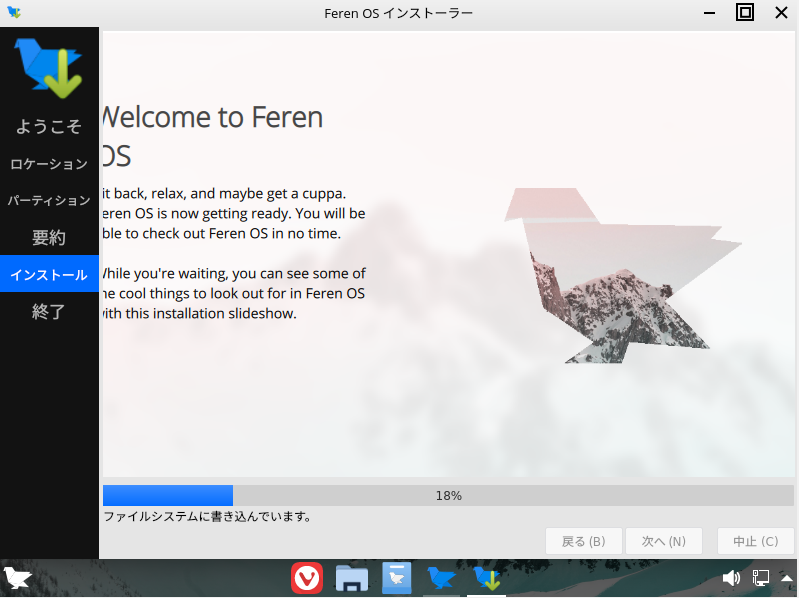Viewport: 799px width, 598px height.
Task: Select the 終了 step in sidebar
Action: pyautogui.click(x=49, y=311)
